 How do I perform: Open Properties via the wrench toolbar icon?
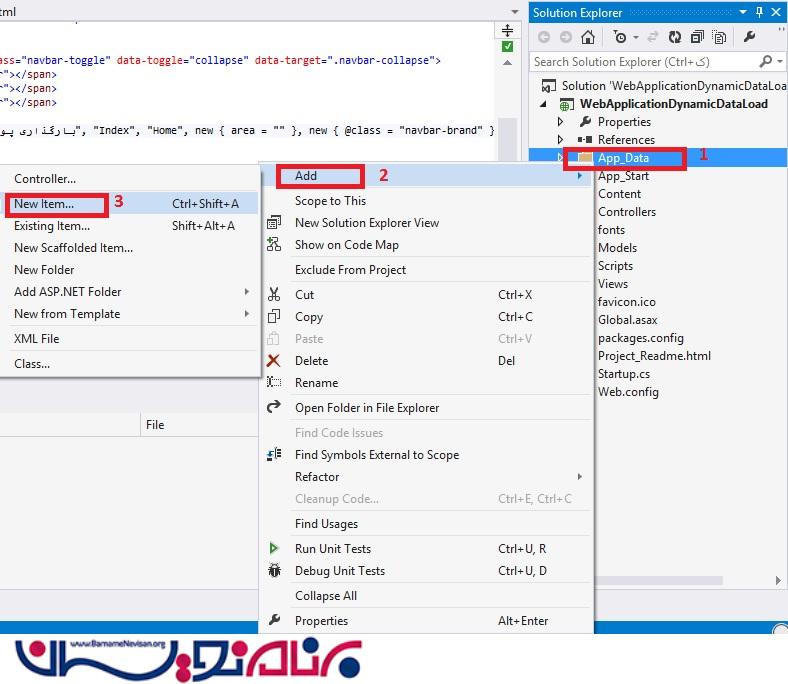tap(748, 37)
